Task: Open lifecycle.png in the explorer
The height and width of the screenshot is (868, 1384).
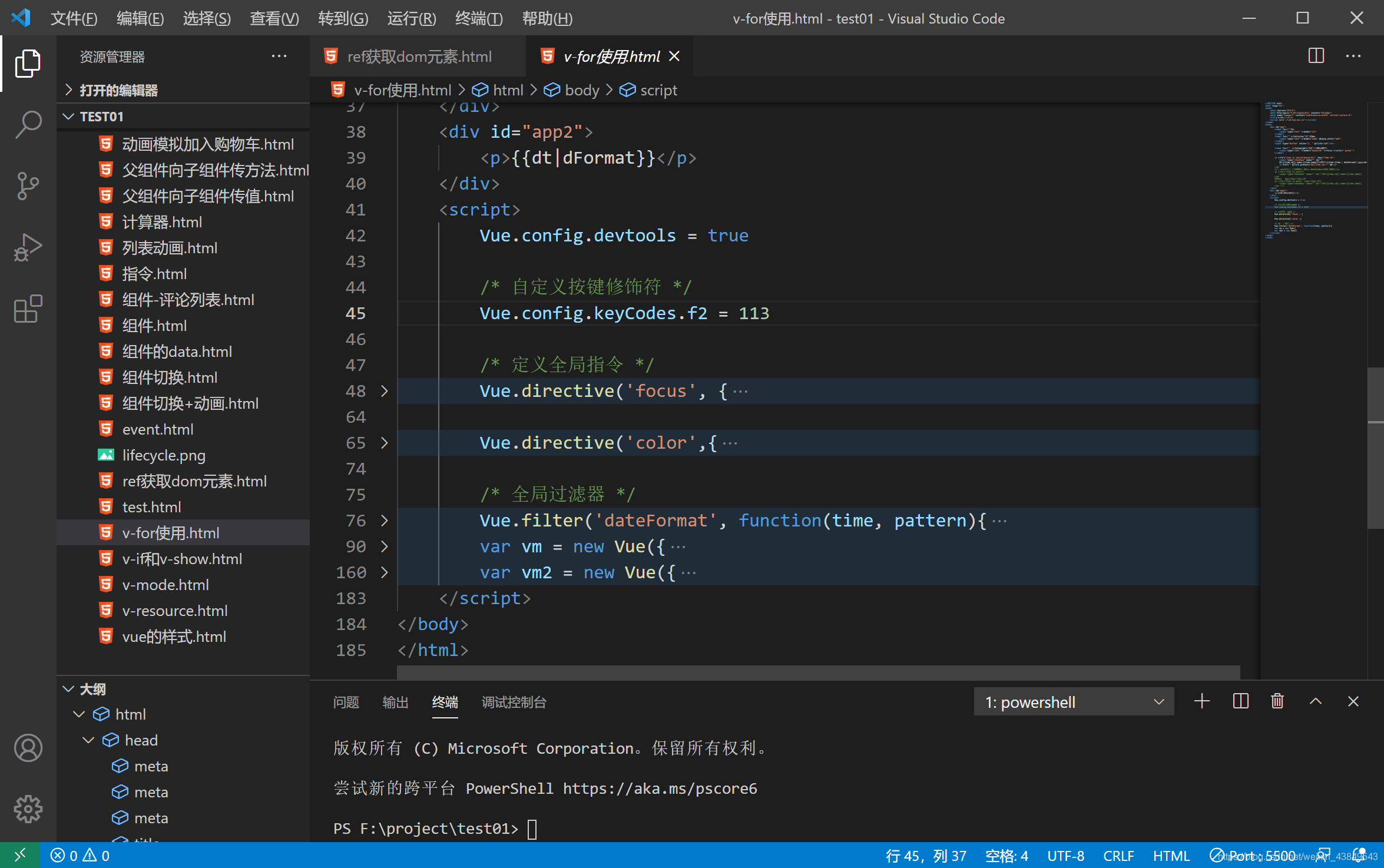Action: pos(164,455)
